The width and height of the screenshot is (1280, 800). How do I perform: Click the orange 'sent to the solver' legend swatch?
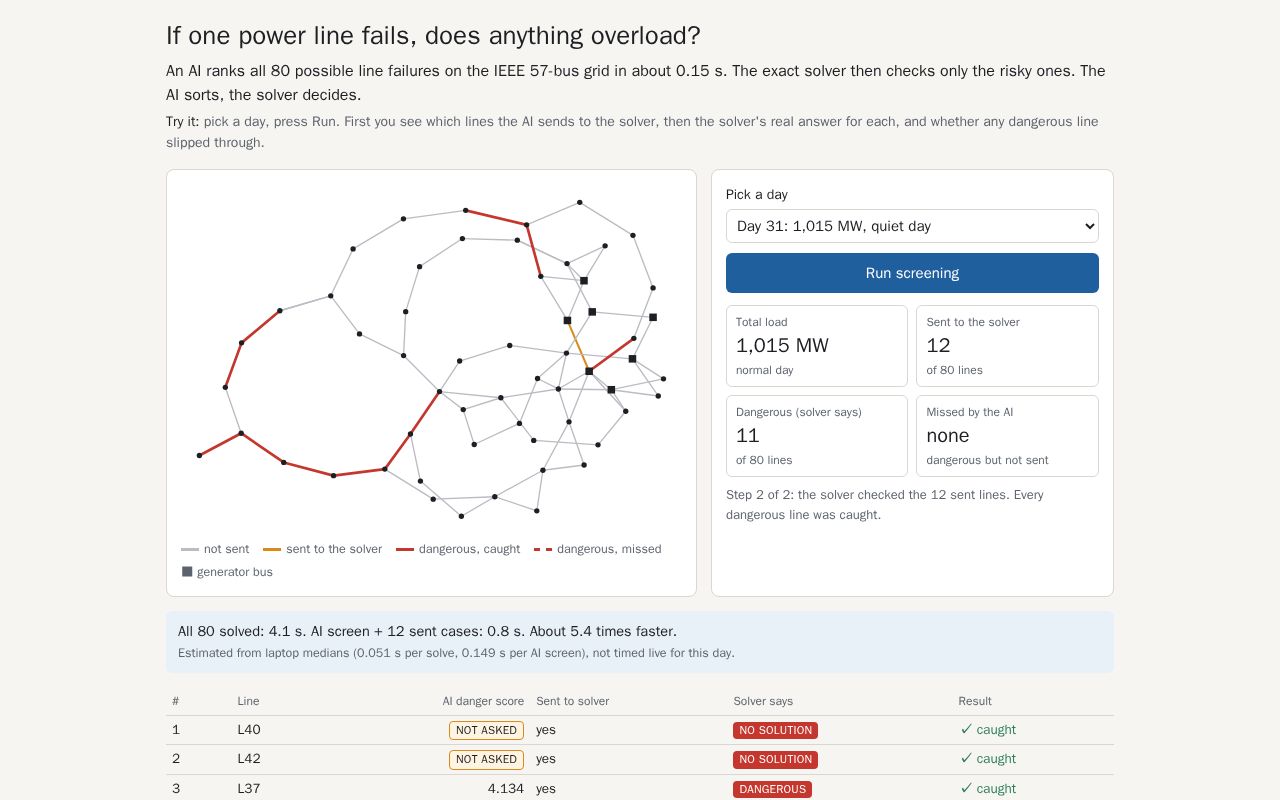click(x=272, y=549)
